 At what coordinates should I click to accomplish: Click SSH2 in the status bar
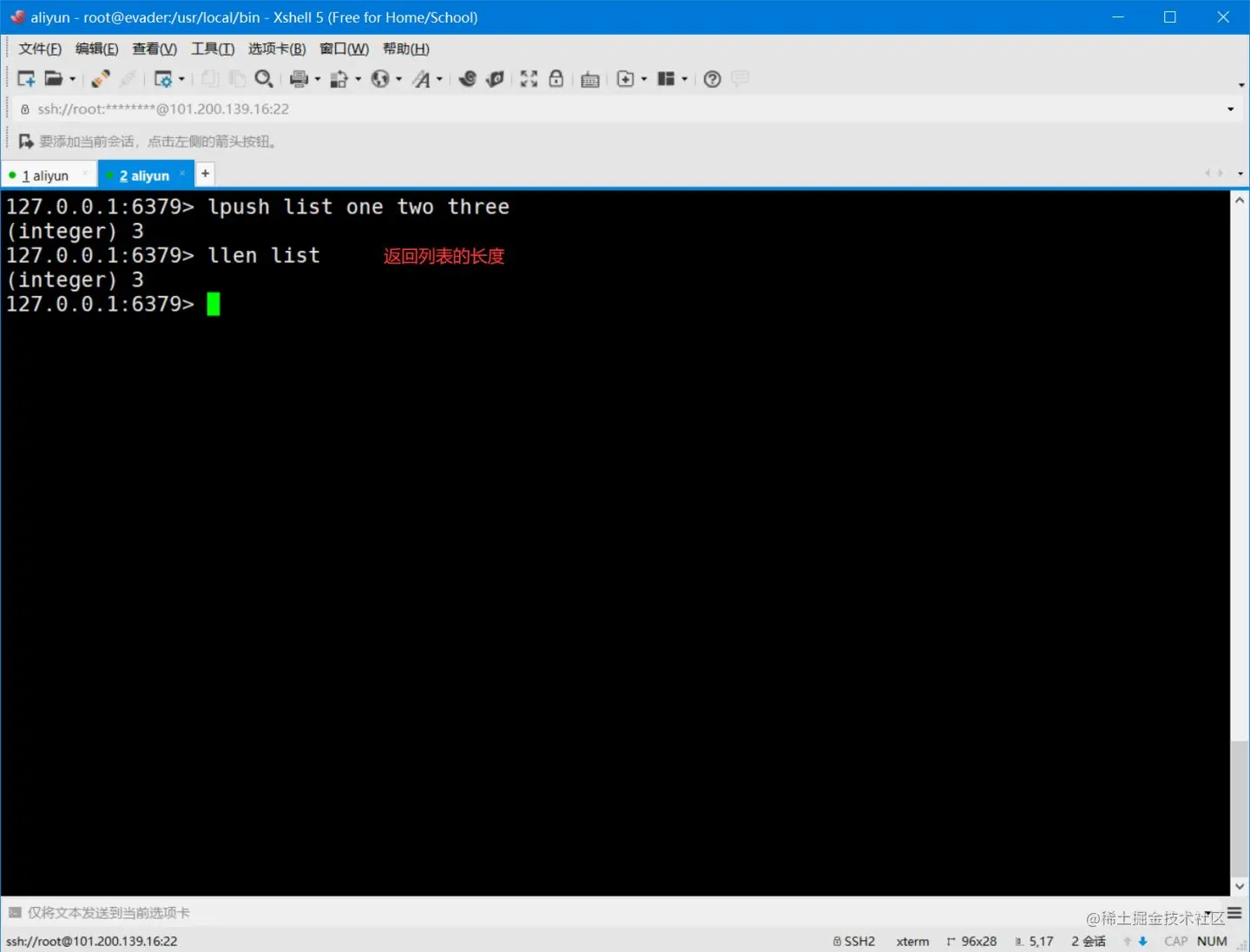(854, 942)
